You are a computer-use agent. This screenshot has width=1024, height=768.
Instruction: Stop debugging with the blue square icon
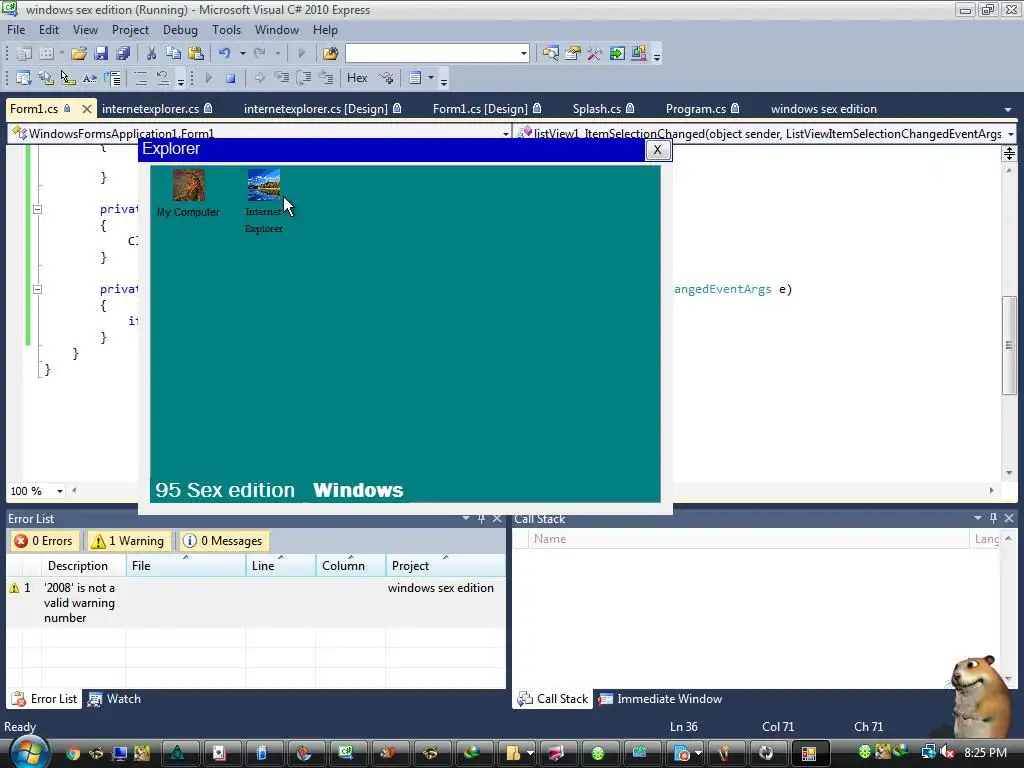(x=231, y=78)
